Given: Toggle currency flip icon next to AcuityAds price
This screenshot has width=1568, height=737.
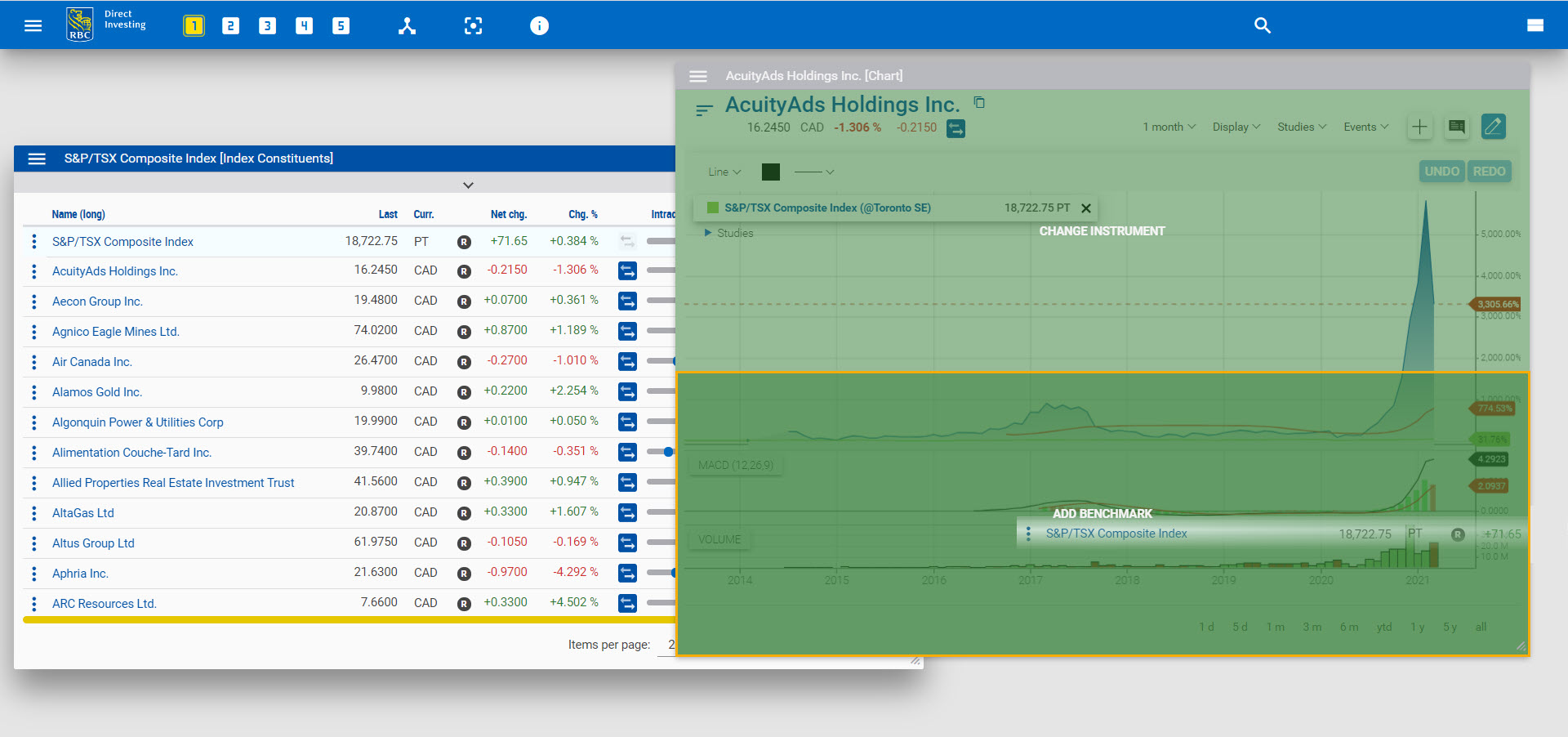Looking at the screenshot, I should click(955, 128).
